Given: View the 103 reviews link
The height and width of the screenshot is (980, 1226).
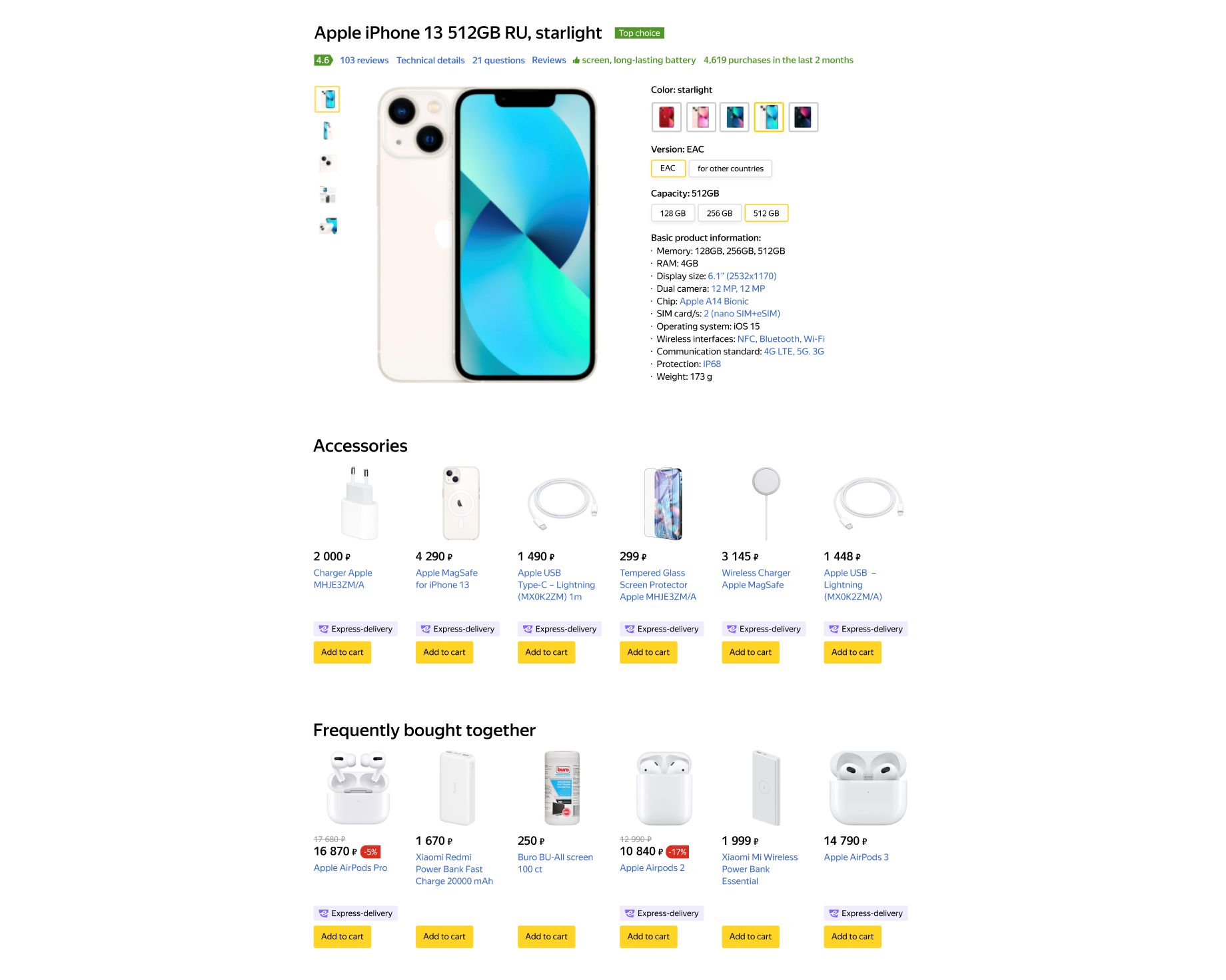Looking at the screenshot, I should point(364,60).
